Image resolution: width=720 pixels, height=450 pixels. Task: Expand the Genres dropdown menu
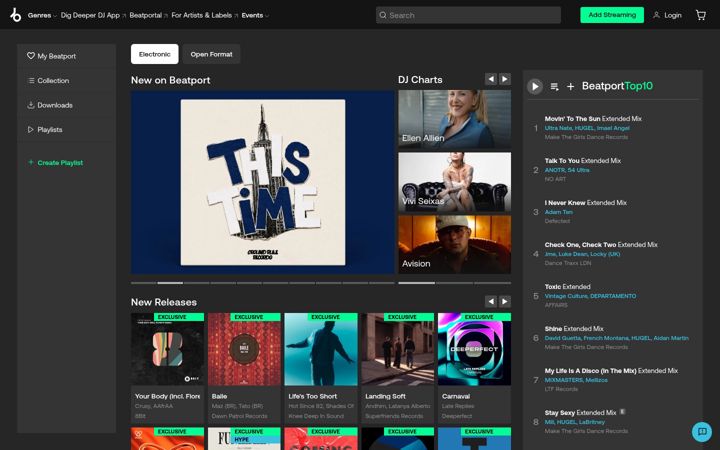[42, 15]
